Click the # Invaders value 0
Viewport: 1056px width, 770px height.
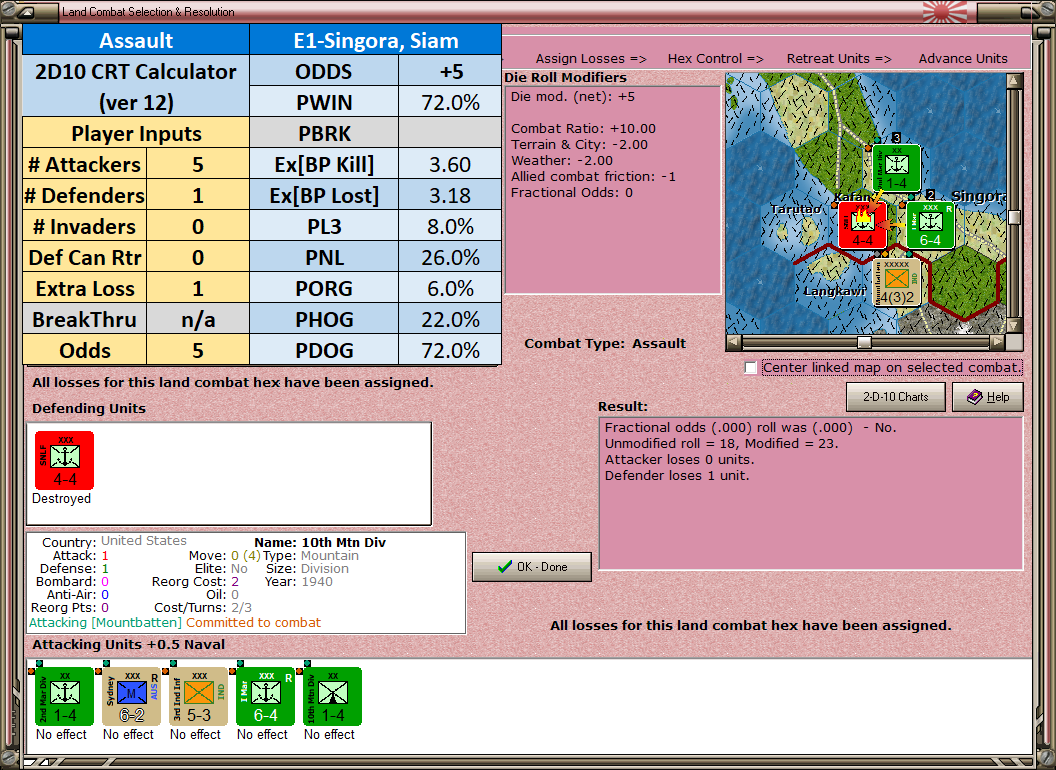198,226
